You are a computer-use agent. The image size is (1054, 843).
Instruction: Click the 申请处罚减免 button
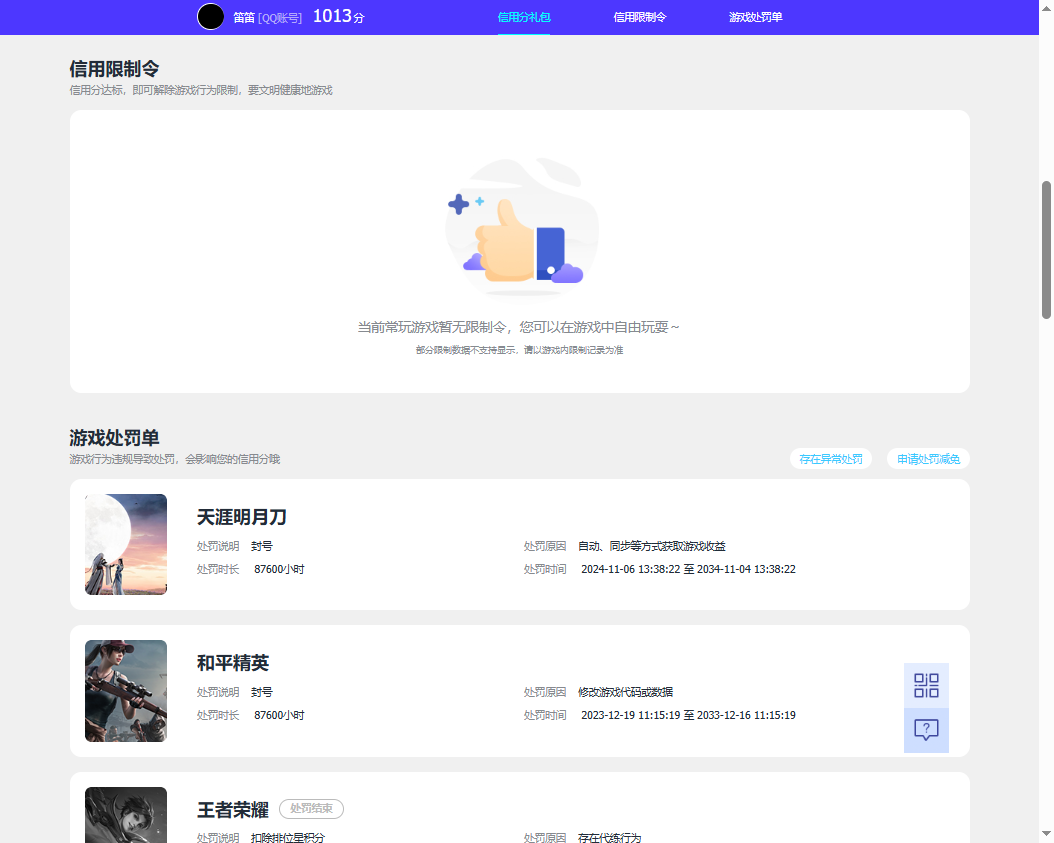click(x=928, y=459)
